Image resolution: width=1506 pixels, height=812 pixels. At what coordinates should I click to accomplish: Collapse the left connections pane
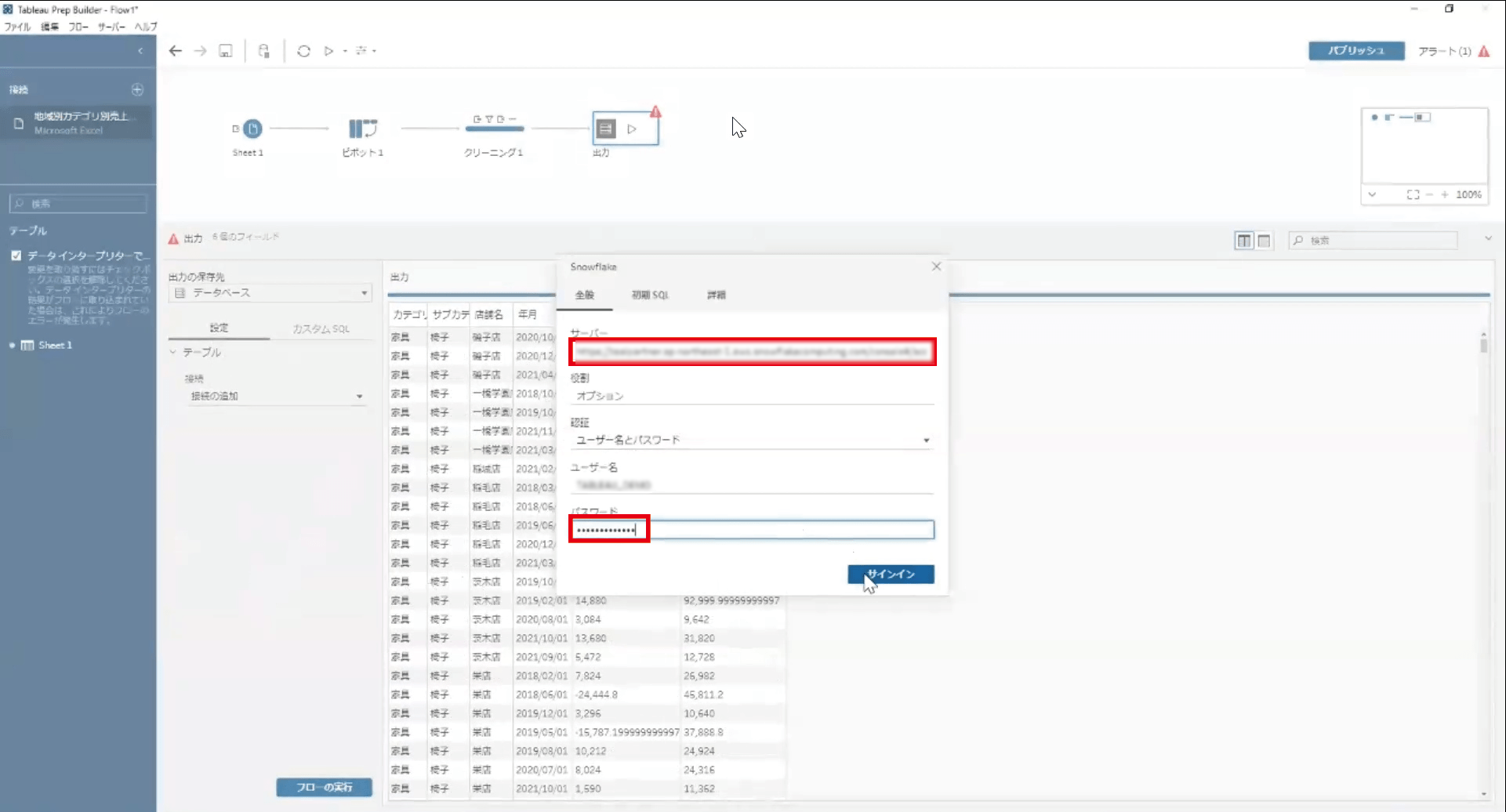click(x=140, y=51)
